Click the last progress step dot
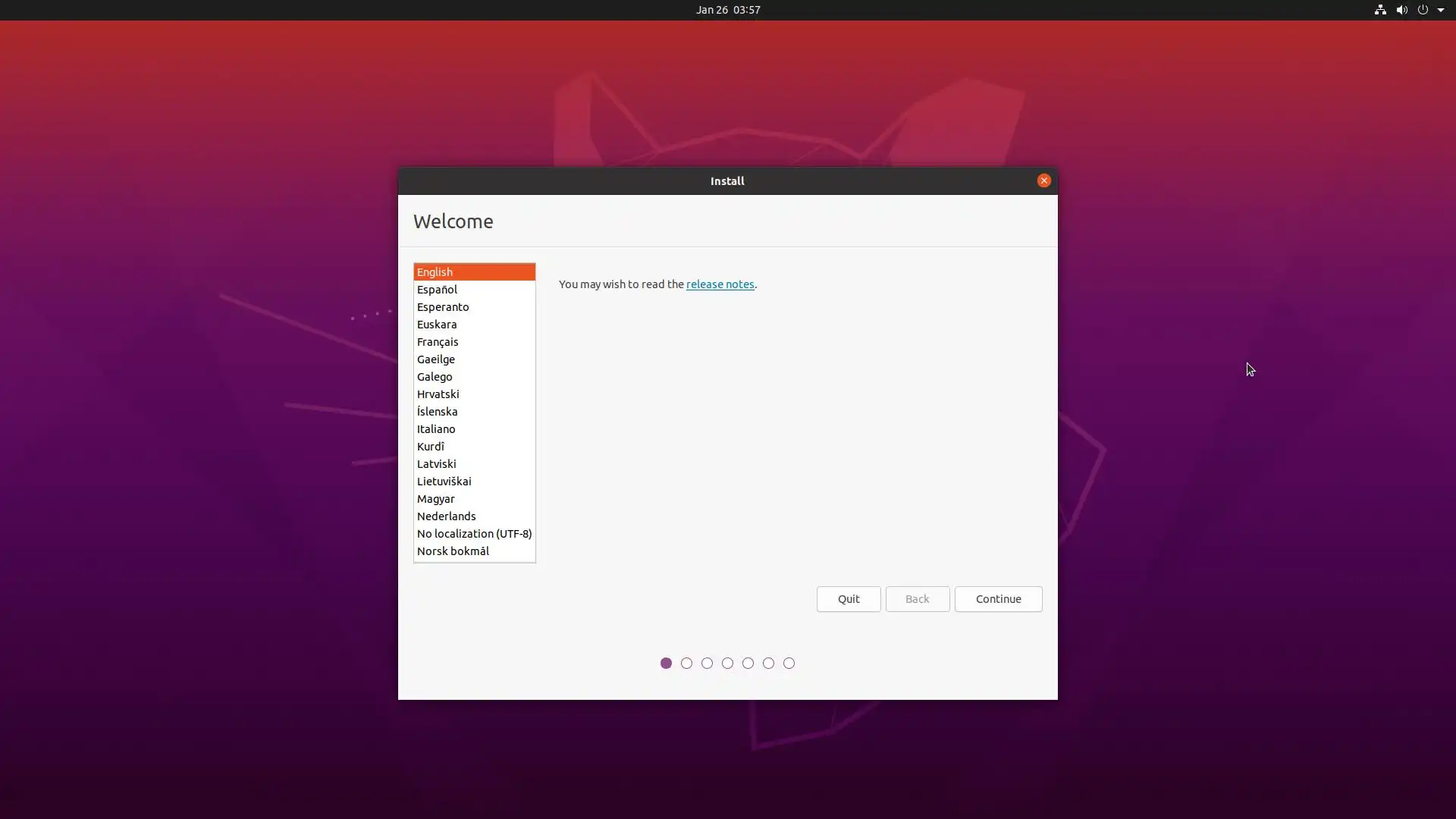 (x=789, y=664)
